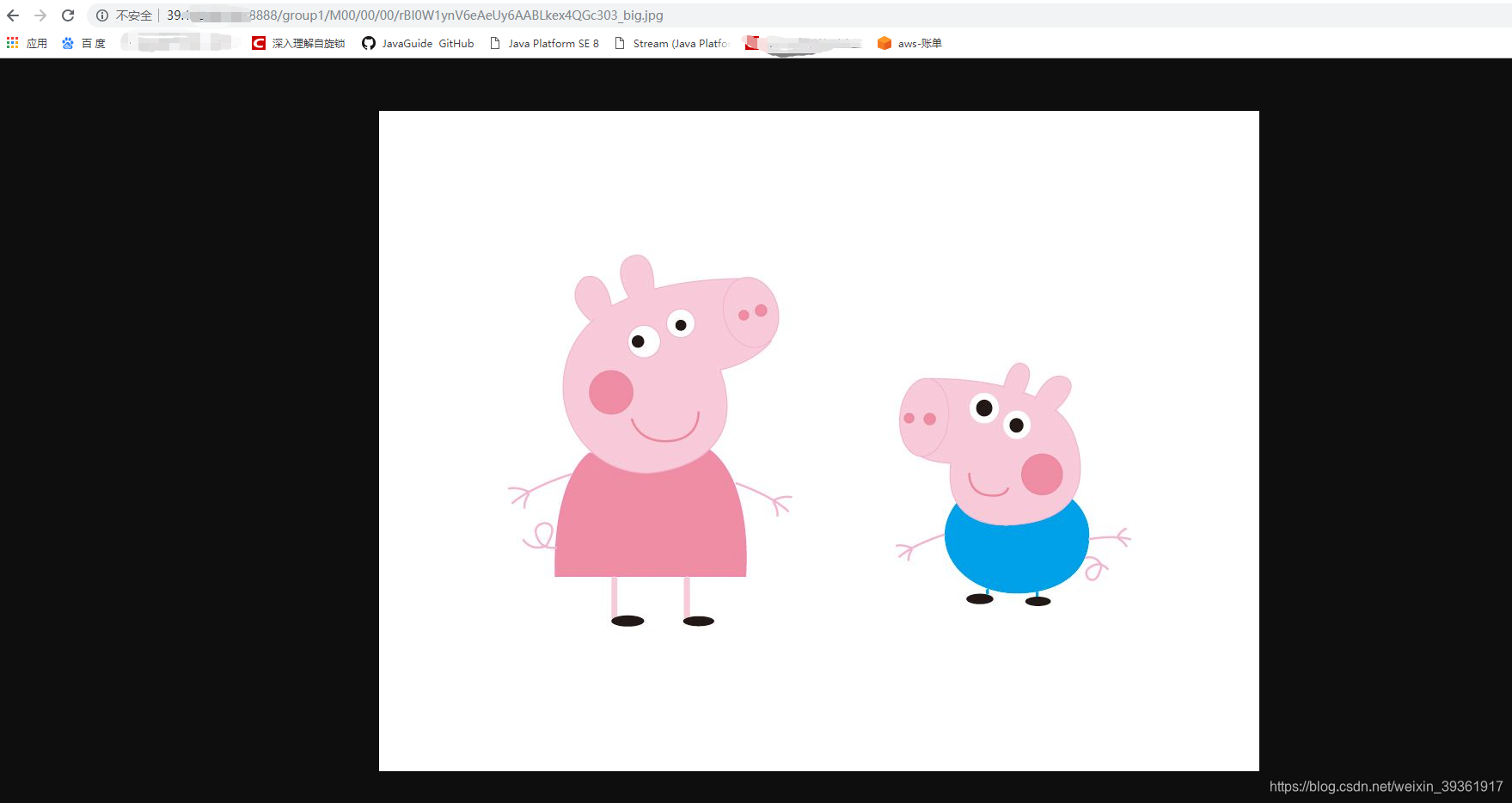Screen dimensions: 1512x803
Task: Open the Java Platform SE 8 bookmark
Action: coord(544,43)
